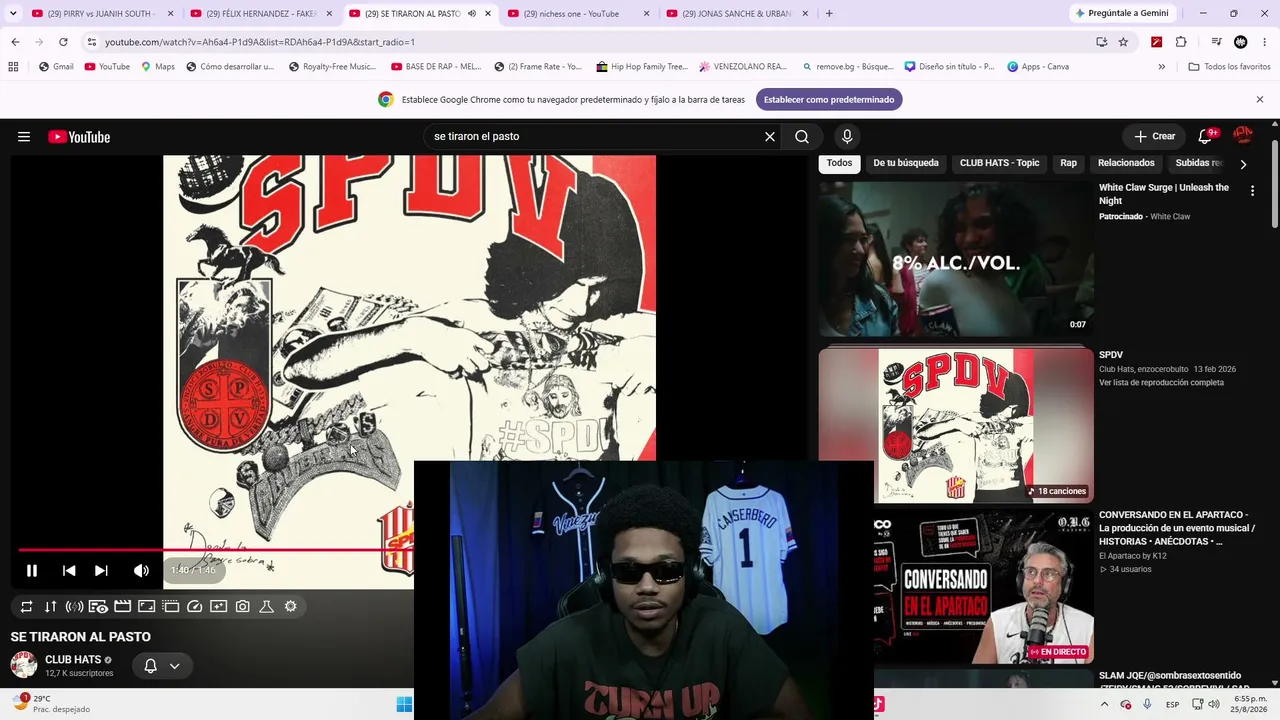The image size is (1280, 720).
Task: Reload the current page
Action: (63, 42)
